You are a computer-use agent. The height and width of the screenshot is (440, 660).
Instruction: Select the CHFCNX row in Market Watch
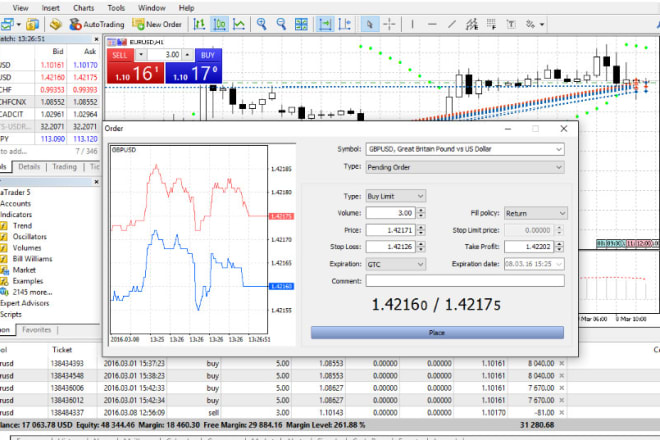point(50,102)
